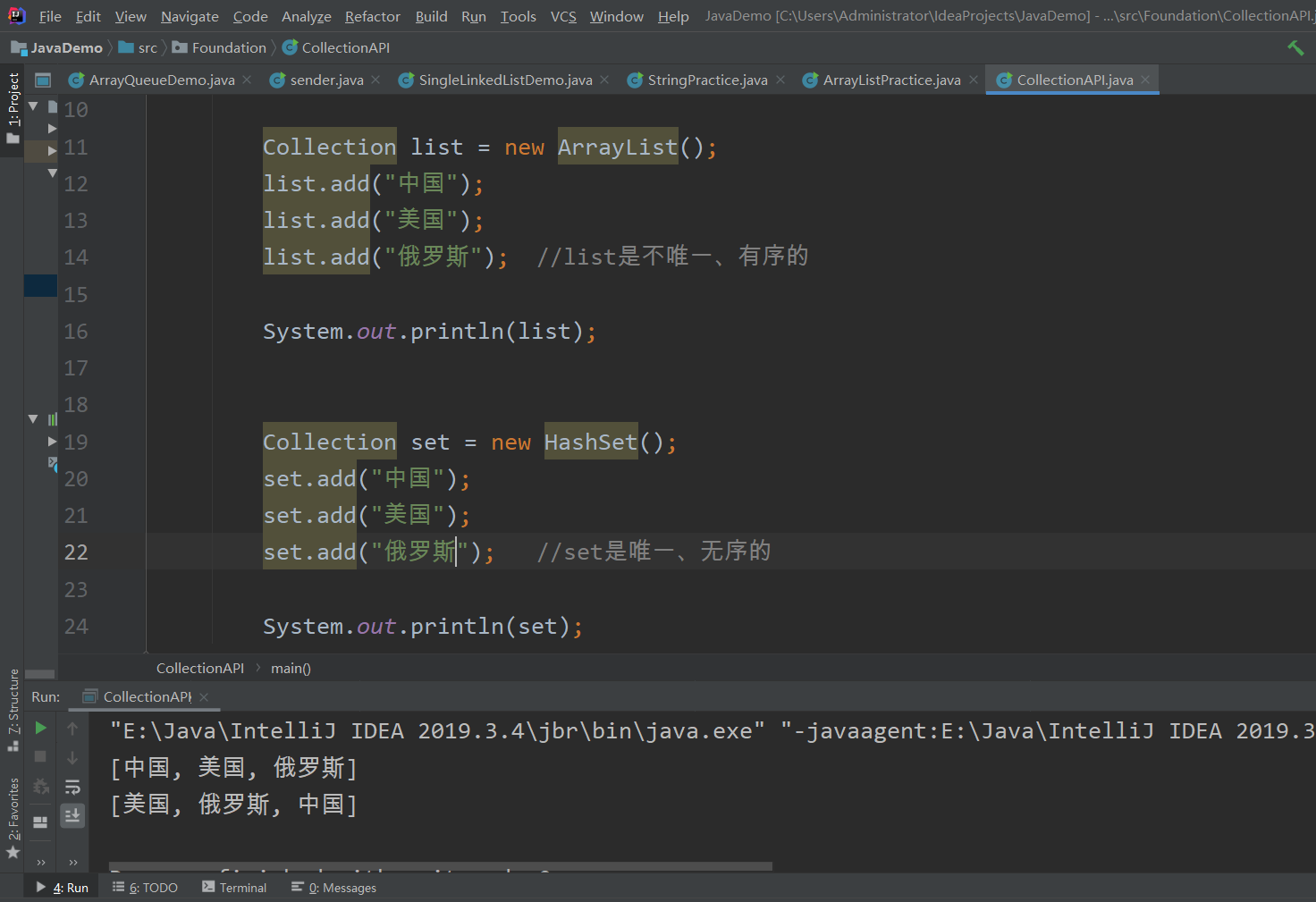Close the SingleLinkedListDemo.java tab
Viewport: 1316px width, 902px height.
pyautogui.click(x=604, y=80)
